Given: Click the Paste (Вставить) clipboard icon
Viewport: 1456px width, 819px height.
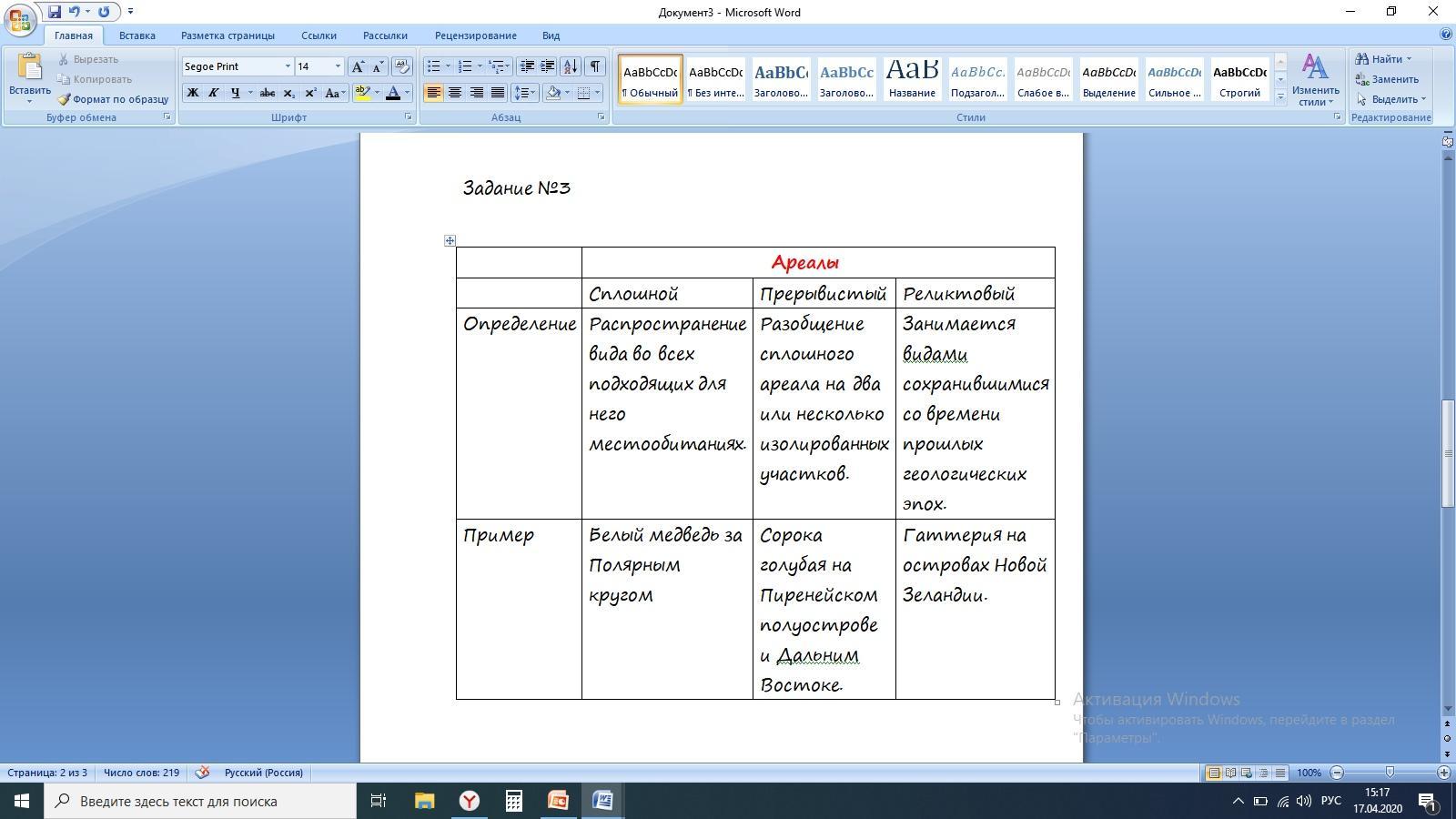Looking at the screenshot, I should (x=29, y=68).
